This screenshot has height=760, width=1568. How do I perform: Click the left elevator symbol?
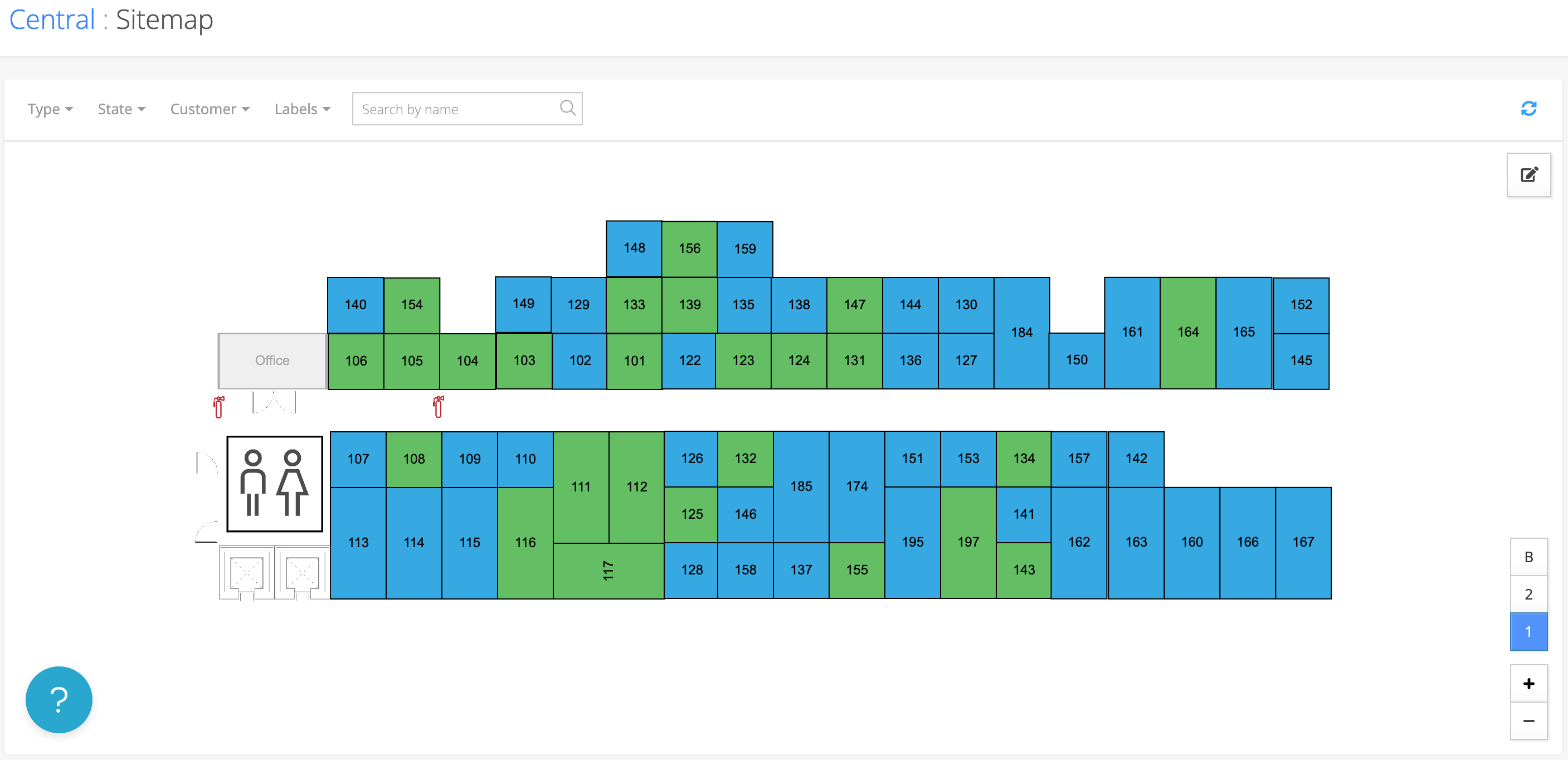(x=246, y=573)
